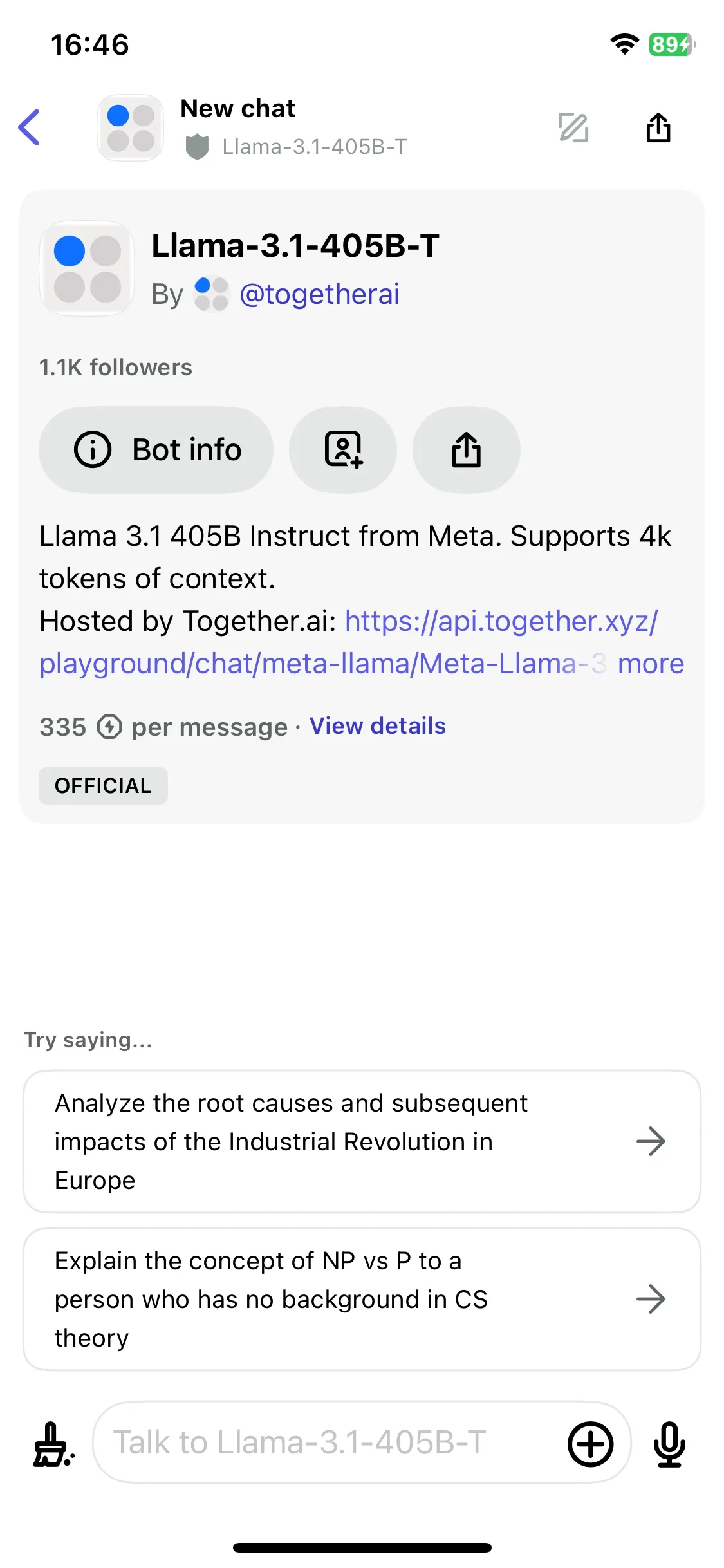724x1568 pixels.
Task: Open Bot info
Action: point(156,449)
